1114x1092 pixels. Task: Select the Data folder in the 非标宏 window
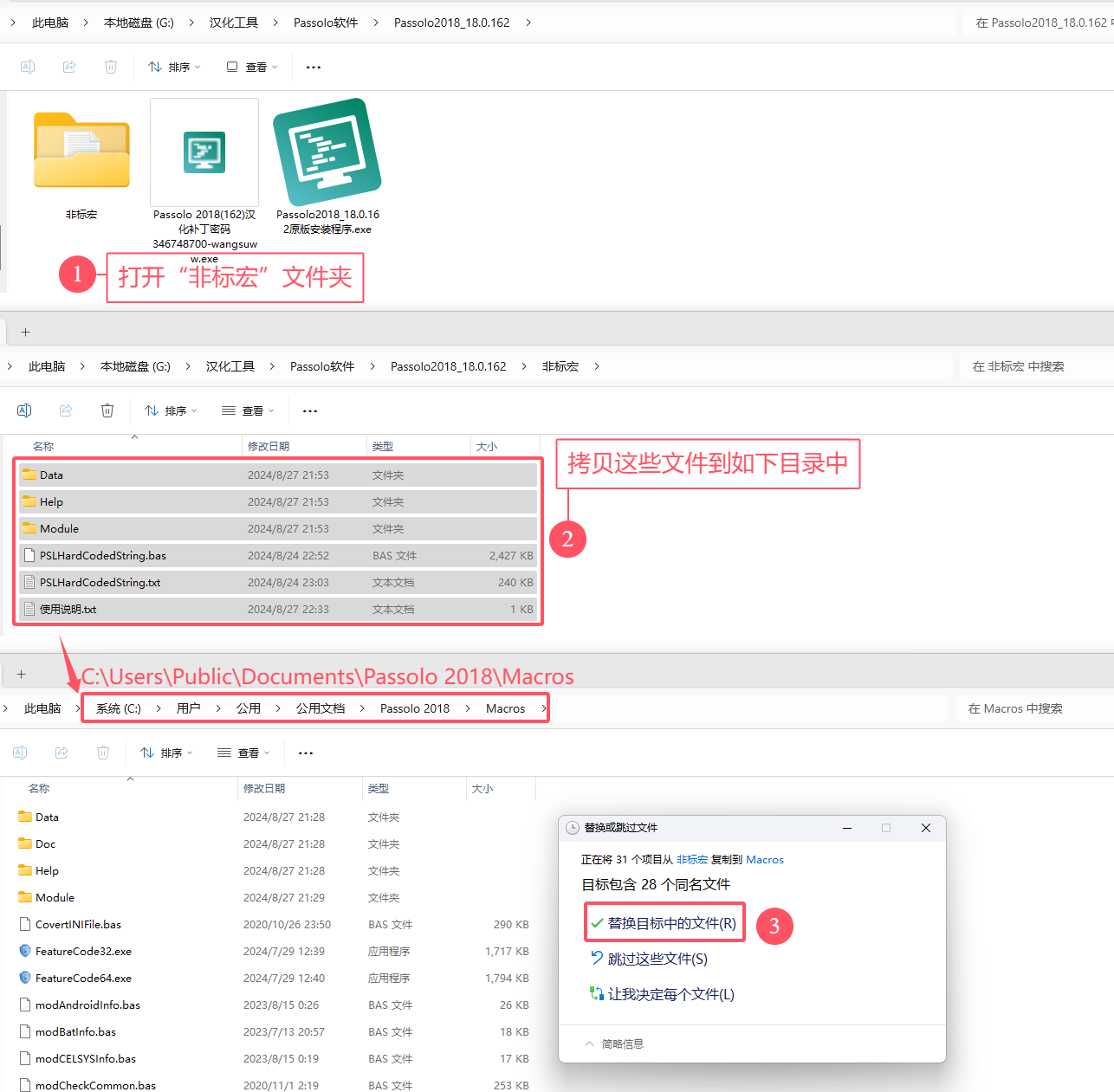tap(277, 475)
